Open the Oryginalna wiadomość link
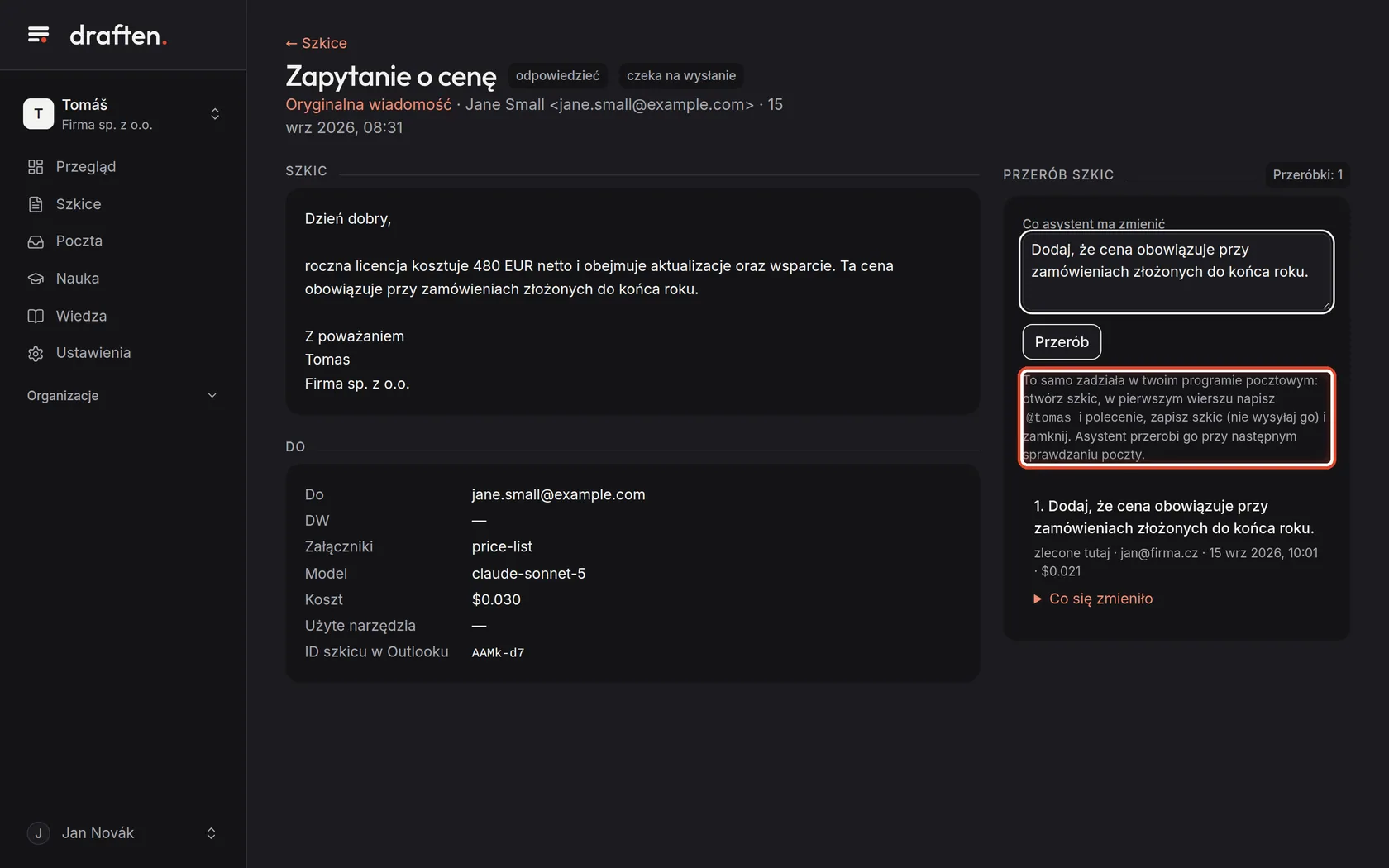Image resolution: width=1389 pixels, height=868 pixels. point(369,105)
